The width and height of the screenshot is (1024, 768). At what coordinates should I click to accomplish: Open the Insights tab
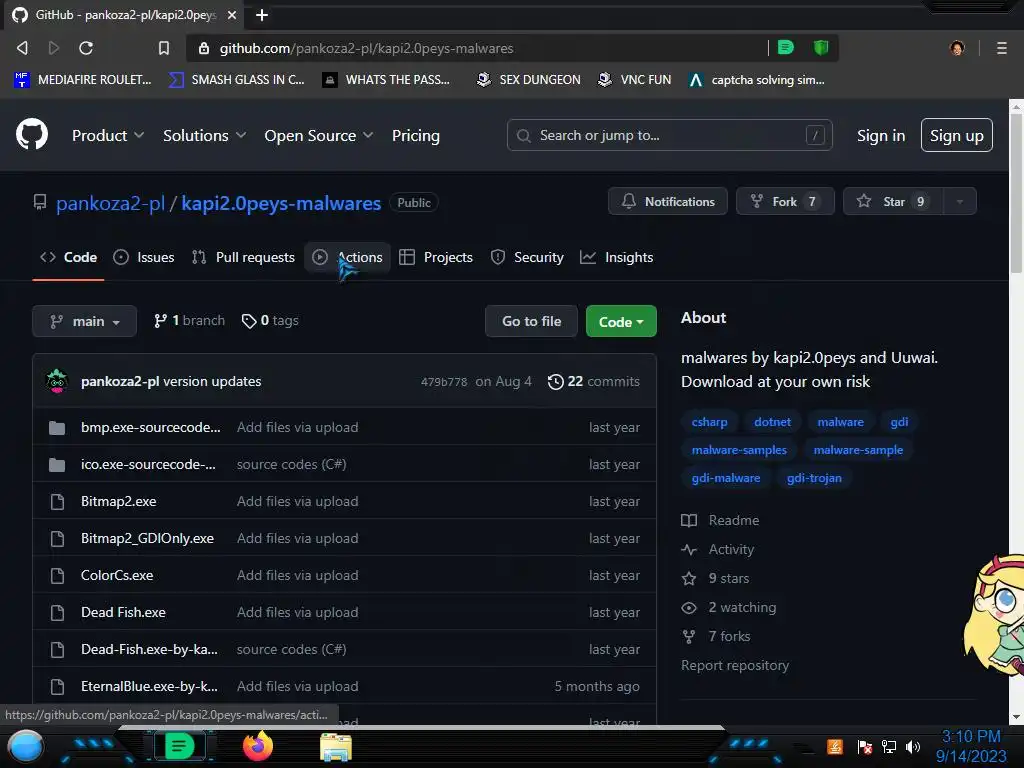point(616,257)
